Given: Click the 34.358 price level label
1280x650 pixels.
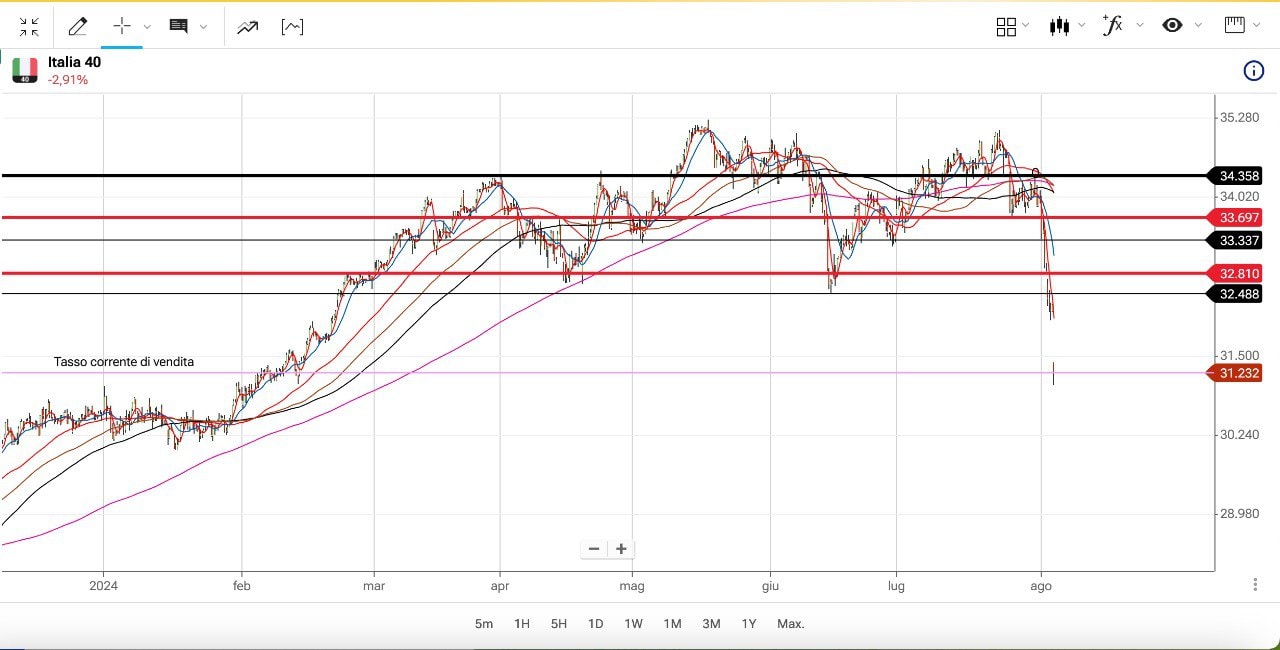Looking at the screenshot, I should 1236,176.
